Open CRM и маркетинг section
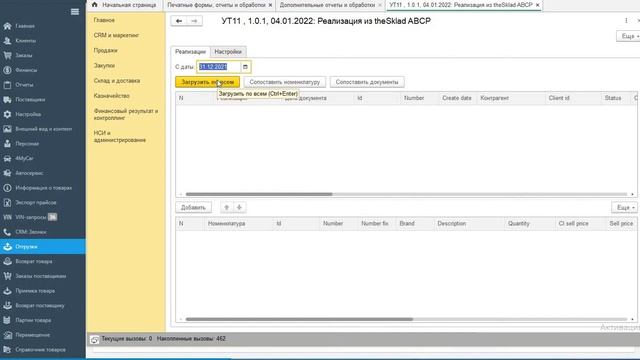640x360 pixels. [x=116, y=35]
